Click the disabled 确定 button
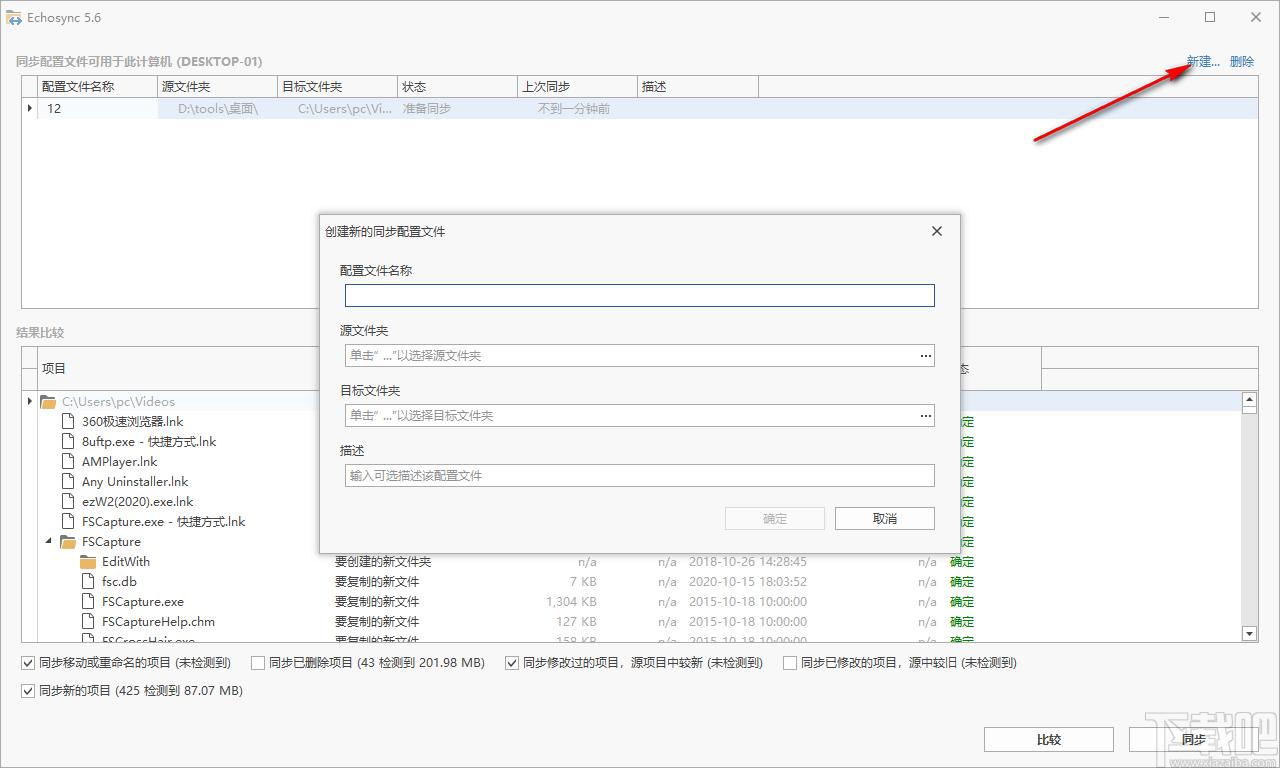This screenshot has height=768, width=1280. click(775, 518)
